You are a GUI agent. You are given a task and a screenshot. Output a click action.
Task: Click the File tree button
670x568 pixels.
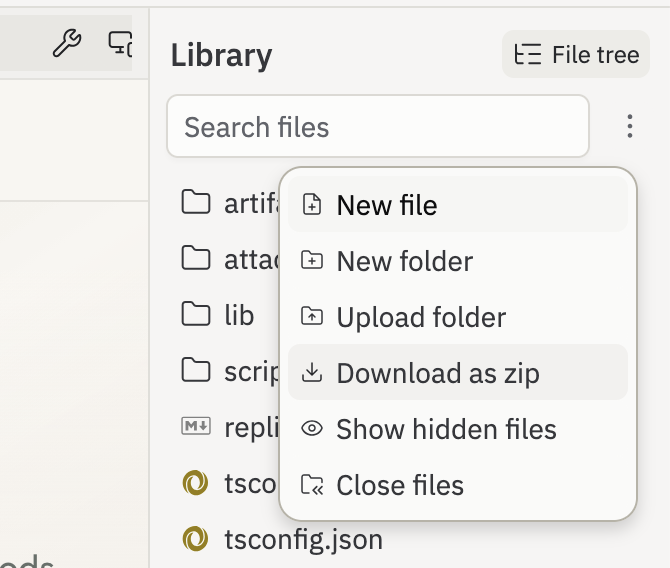pos(576,54)
